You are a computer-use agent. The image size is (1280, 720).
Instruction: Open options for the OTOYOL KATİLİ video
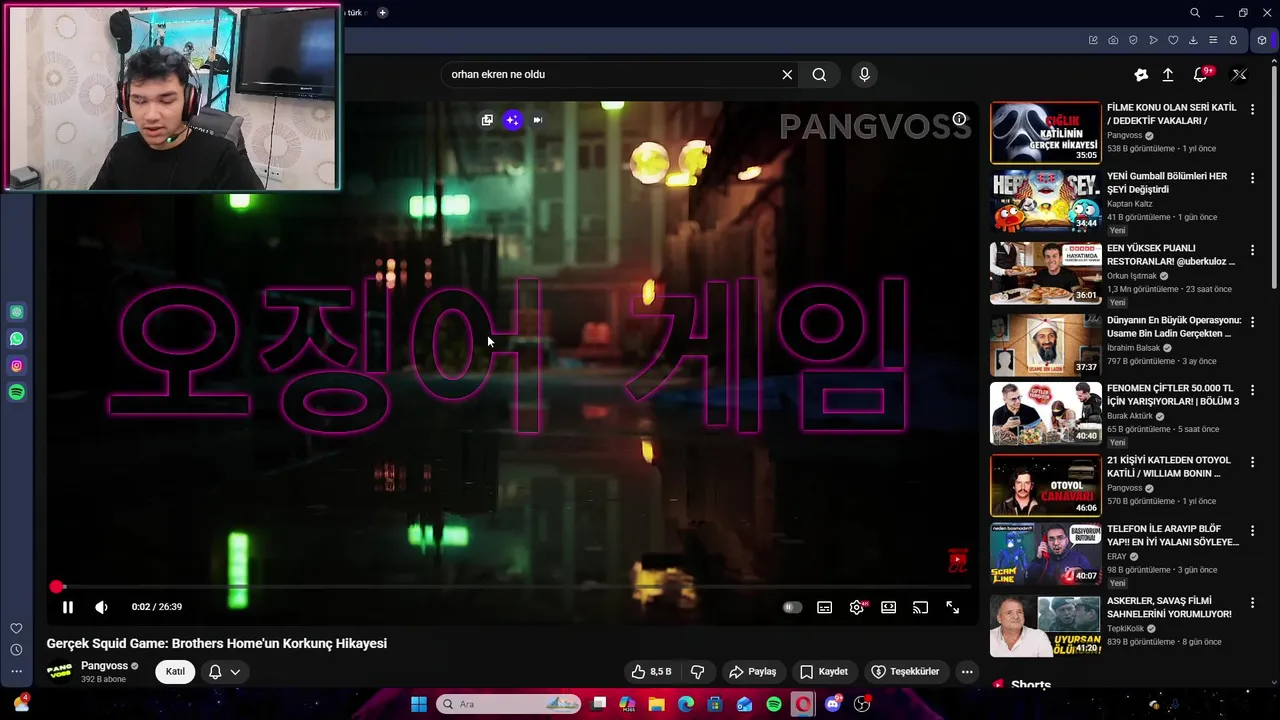[x=1252, y=462]
